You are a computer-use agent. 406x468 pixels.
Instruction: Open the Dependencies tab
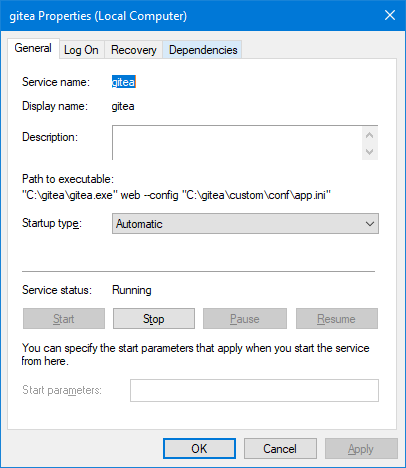203,50
